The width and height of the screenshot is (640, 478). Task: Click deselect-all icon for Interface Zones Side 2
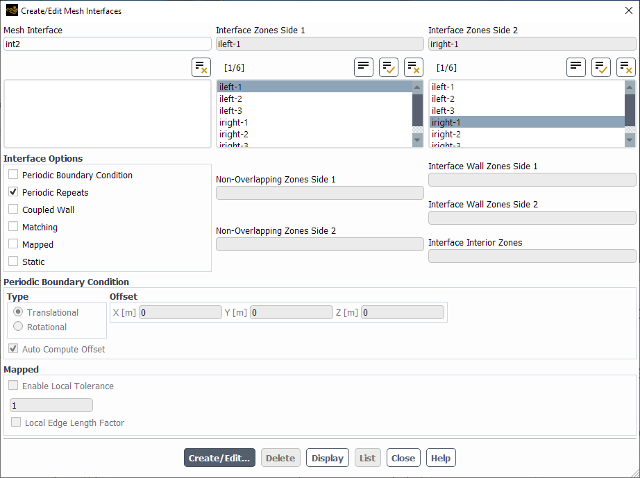pyautogui.click(x=625, y=67)
